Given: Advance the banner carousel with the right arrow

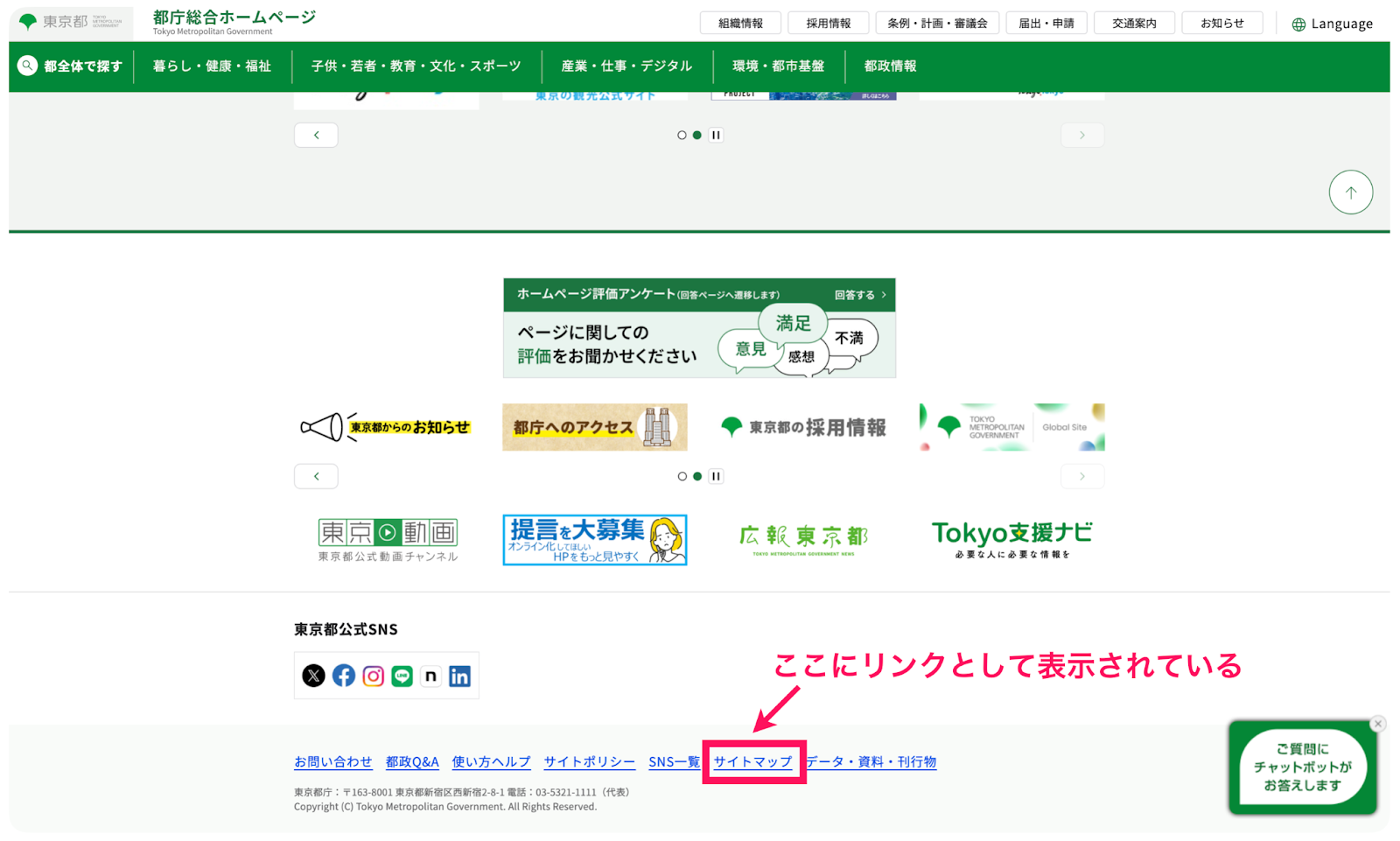Looking at the screenshot, I should (1082, 475).
